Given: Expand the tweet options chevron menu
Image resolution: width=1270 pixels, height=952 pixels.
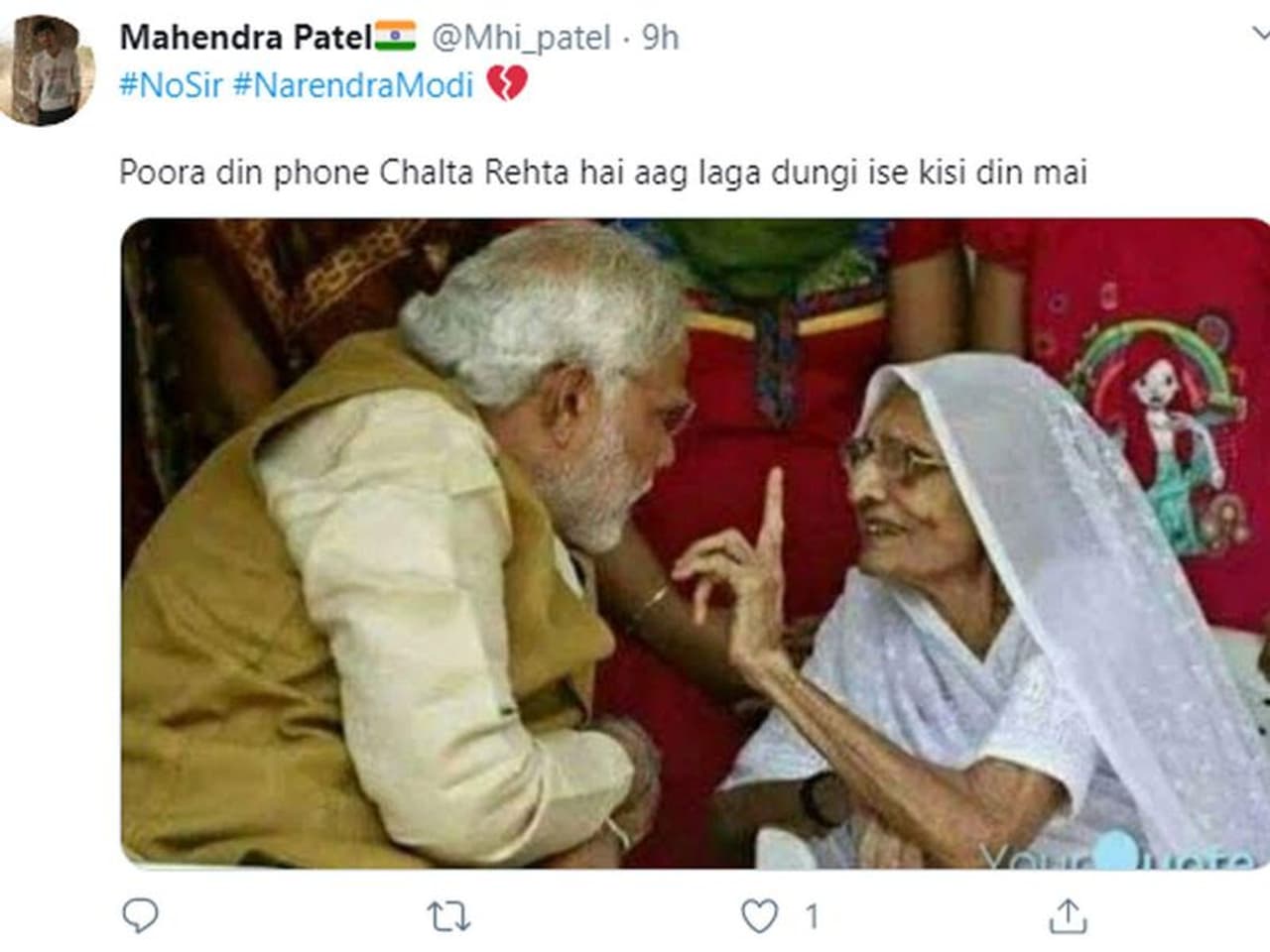Looking at the screenshot, I should click(x=1260, y=36).
